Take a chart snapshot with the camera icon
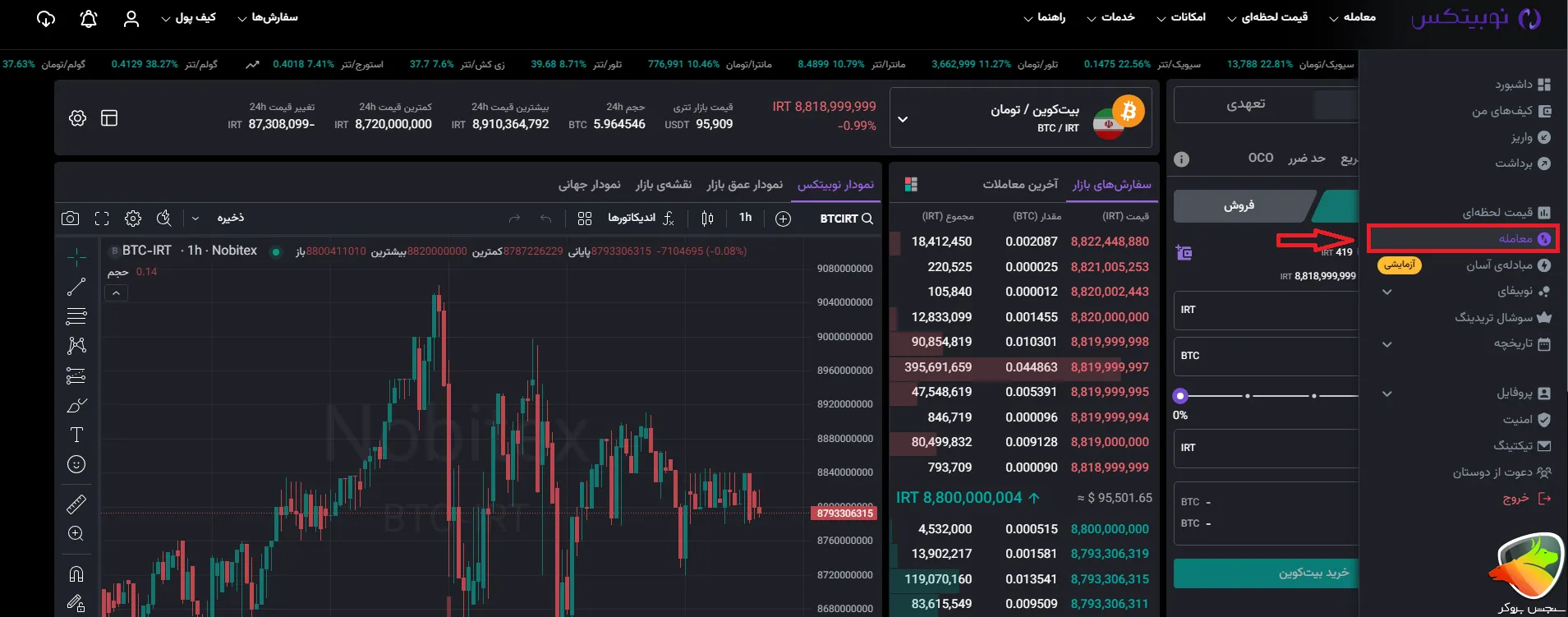 pyautogui.click(x=71, y=219)
